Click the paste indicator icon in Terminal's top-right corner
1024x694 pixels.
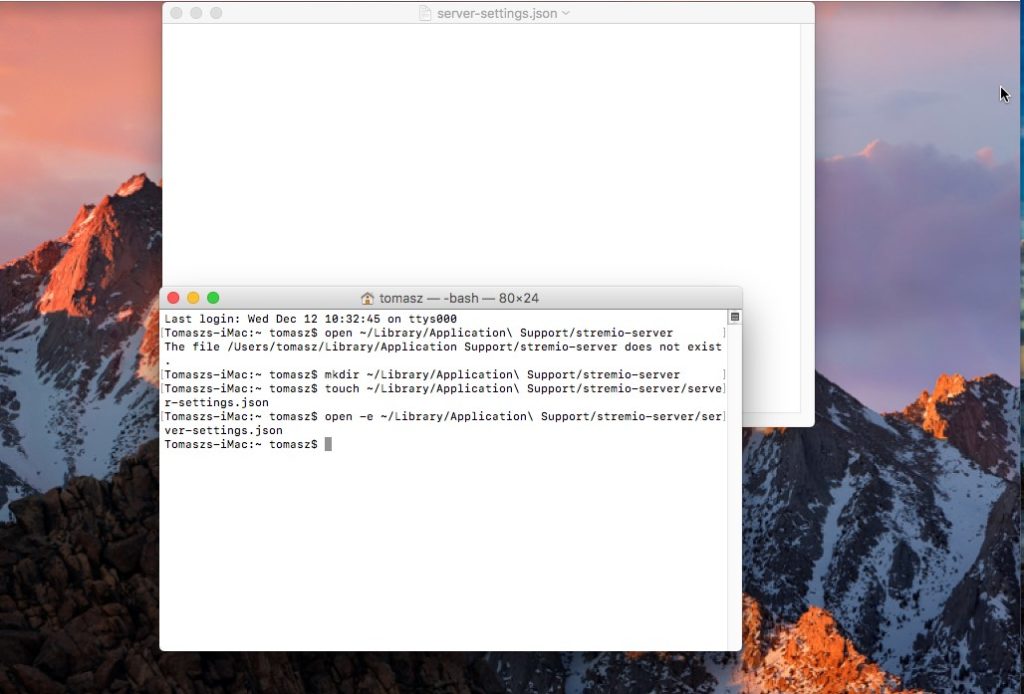[733, 315]
